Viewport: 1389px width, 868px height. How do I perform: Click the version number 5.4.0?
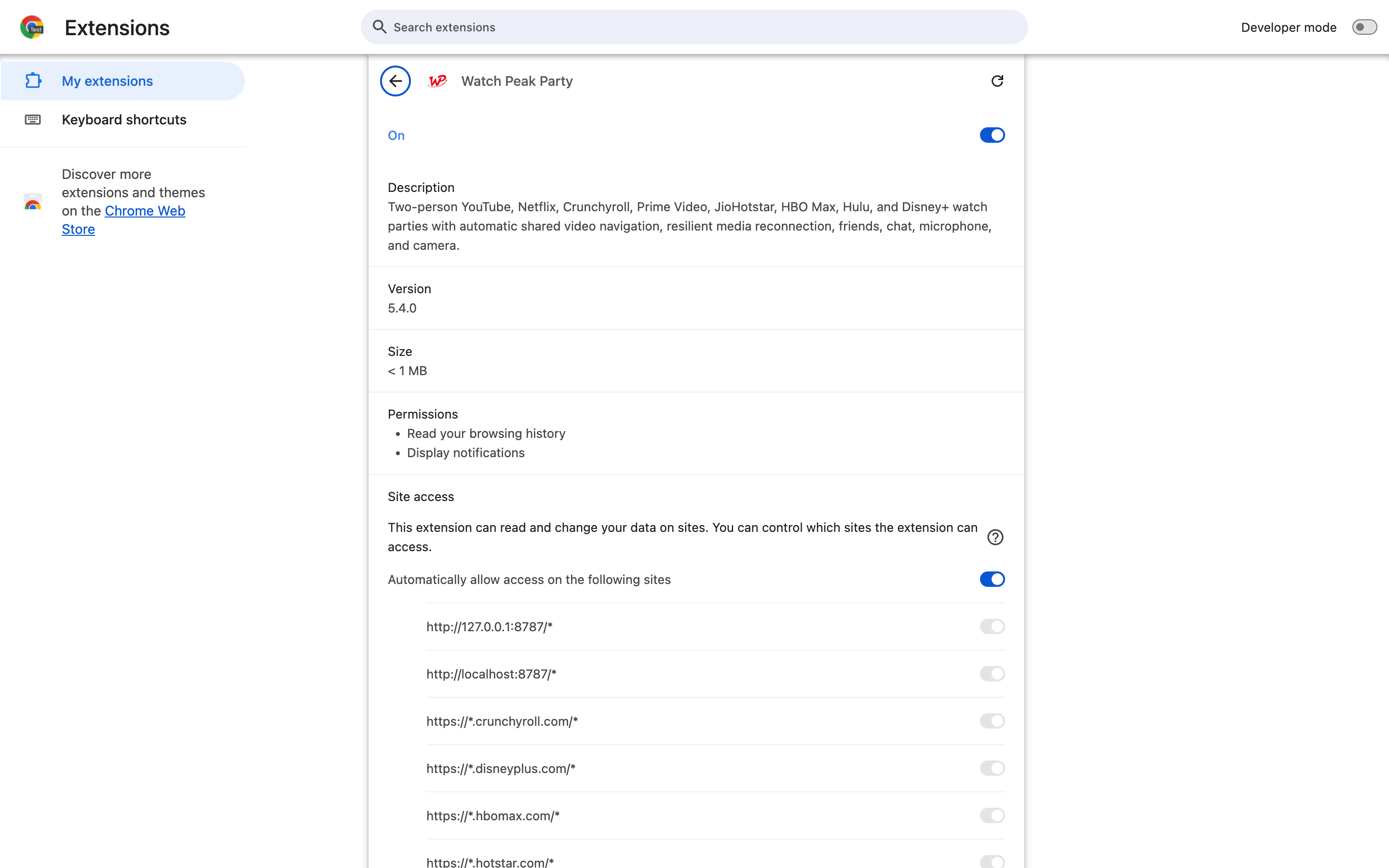402,308
